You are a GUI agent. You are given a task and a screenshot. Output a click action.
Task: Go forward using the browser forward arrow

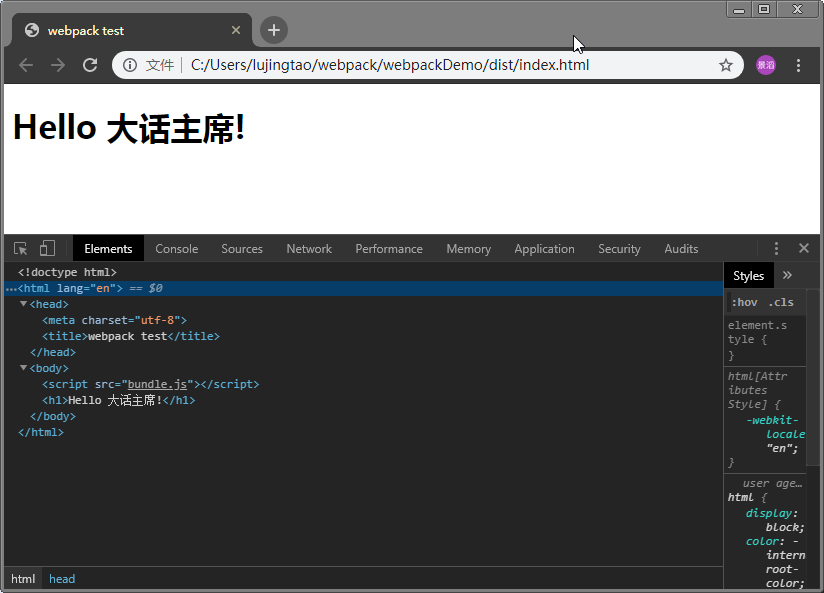tap(58, 65)
